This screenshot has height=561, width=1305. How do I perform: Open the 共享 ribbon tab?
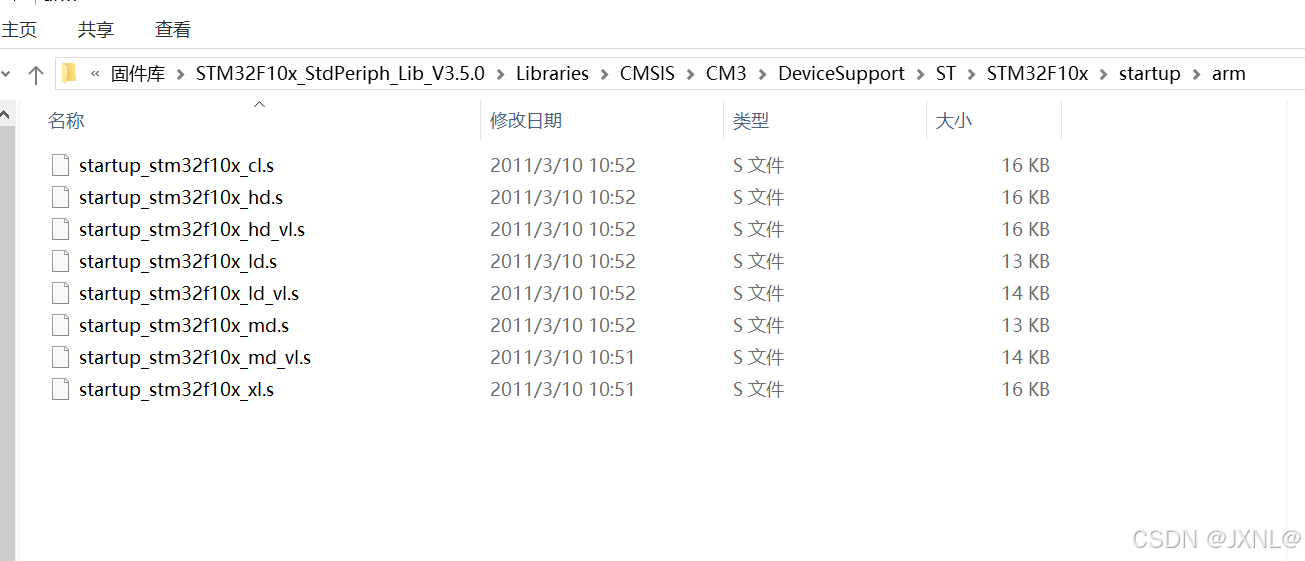pyautogui.click(x=96, y=30)
